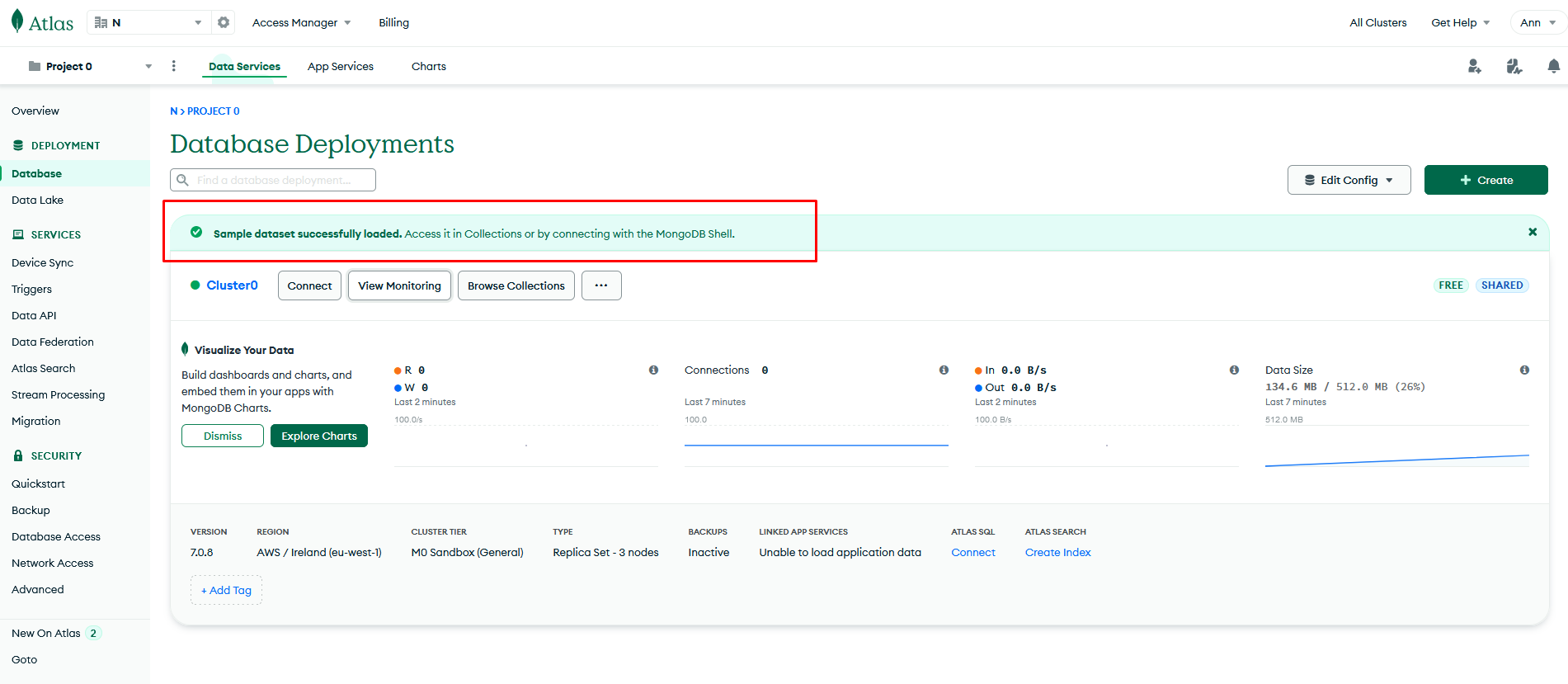This screenshot has height=684, width=1568.
Task: Click the Browse Collections button
Action: point(516,285)
